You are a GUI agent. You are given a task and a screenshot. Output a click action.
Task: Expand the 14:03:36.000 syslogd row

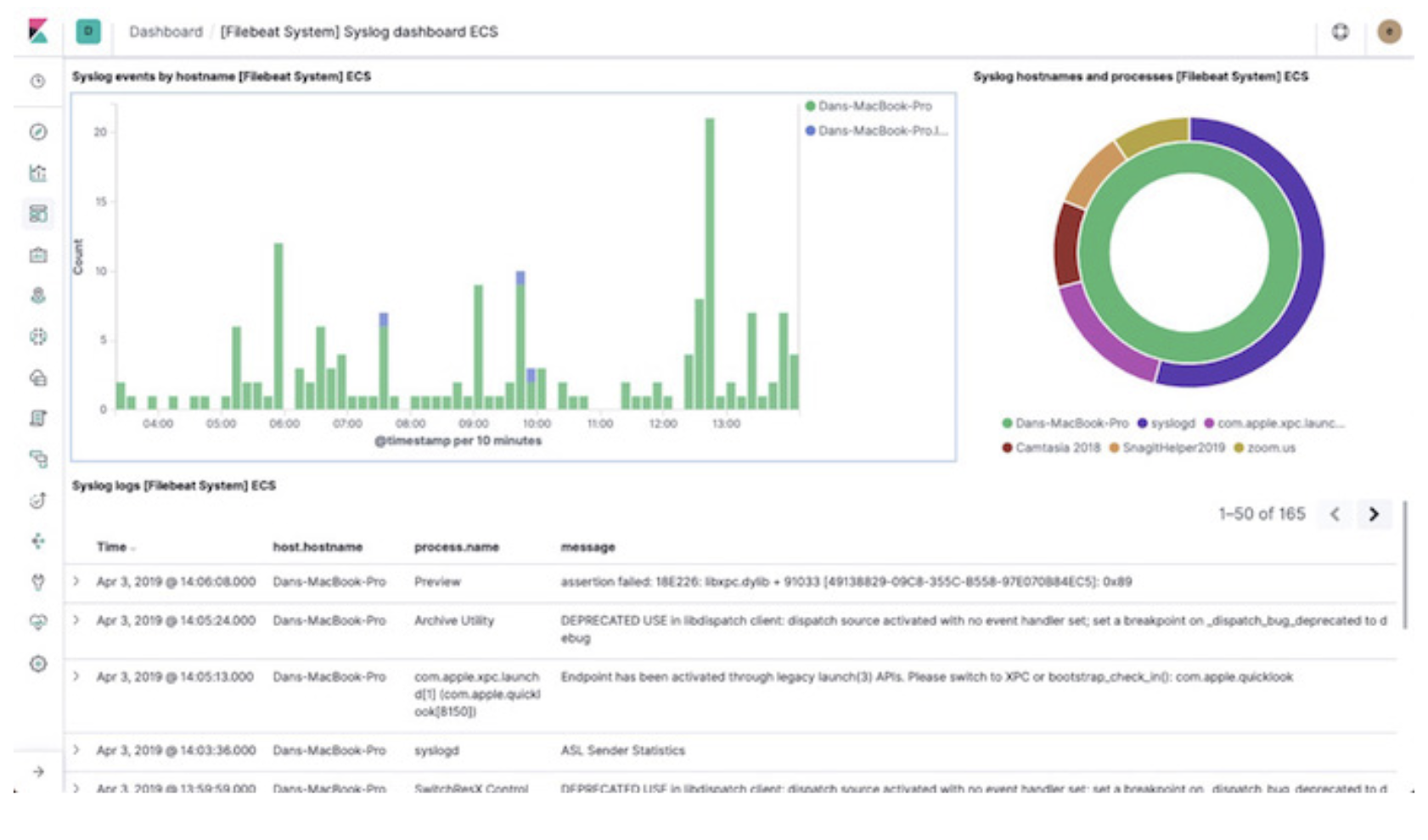click(x=76, y=750)
